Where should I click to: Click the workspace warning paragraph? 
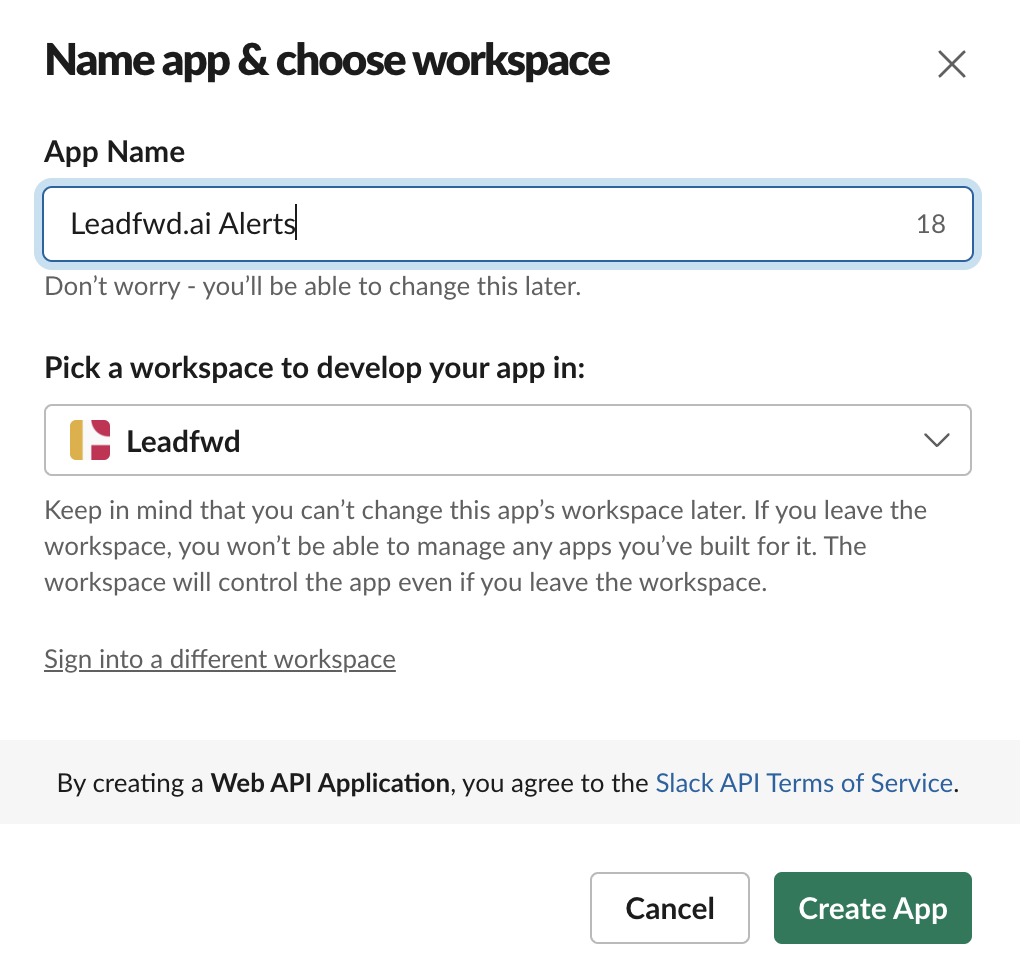coord(485,546)
